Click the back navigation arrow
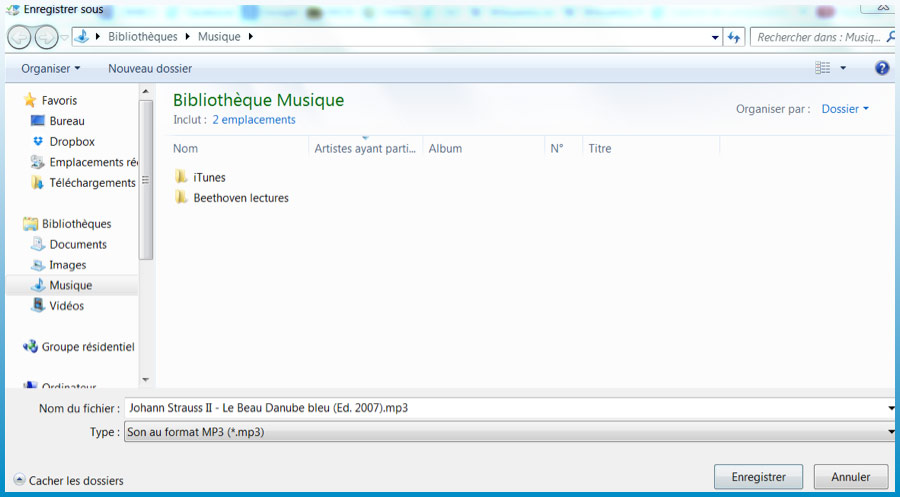Image resolution: width=900 pixels, height=498 pixels. coord(19,37)
